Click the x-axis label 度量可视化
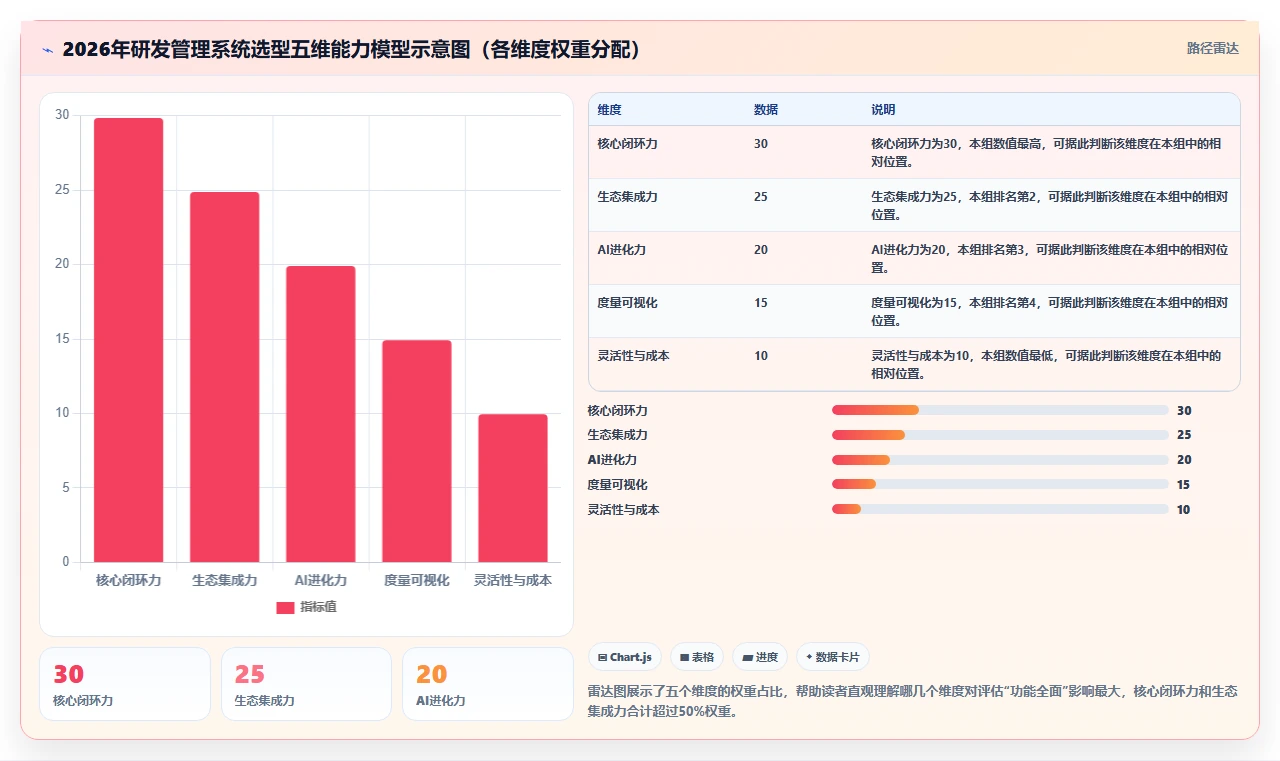Image resolution: width=1280 pixels, height=761 pixels. (417, 580)
